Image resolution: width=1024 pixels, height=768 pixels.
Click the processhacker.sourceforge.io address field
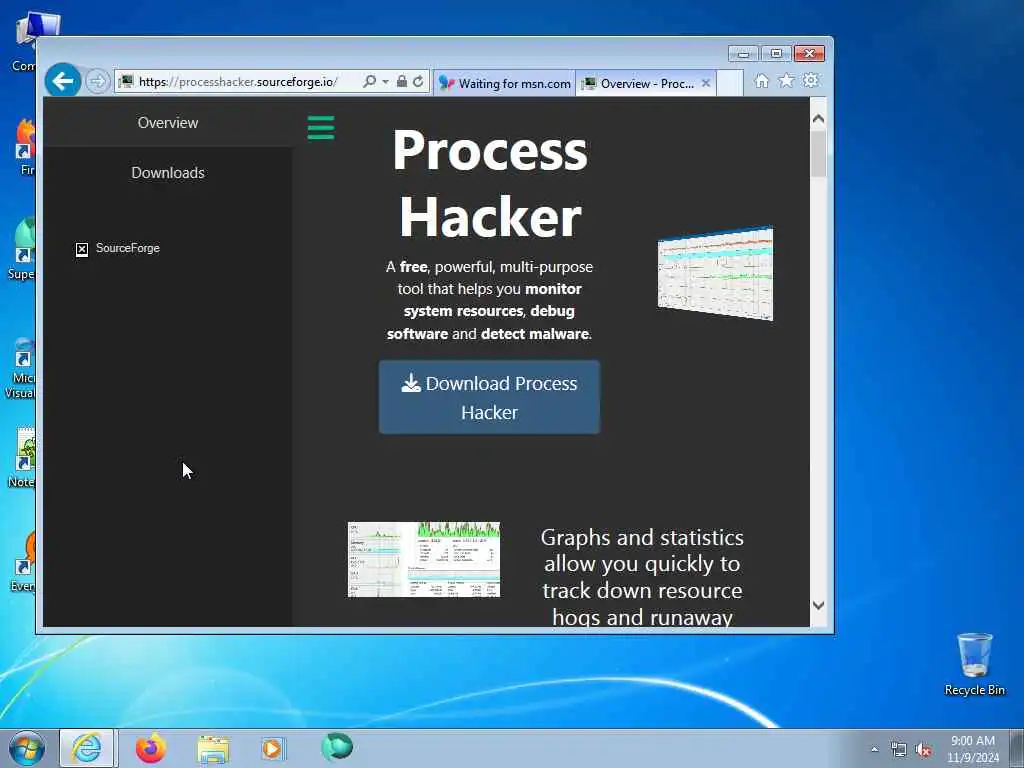[238, 82]
